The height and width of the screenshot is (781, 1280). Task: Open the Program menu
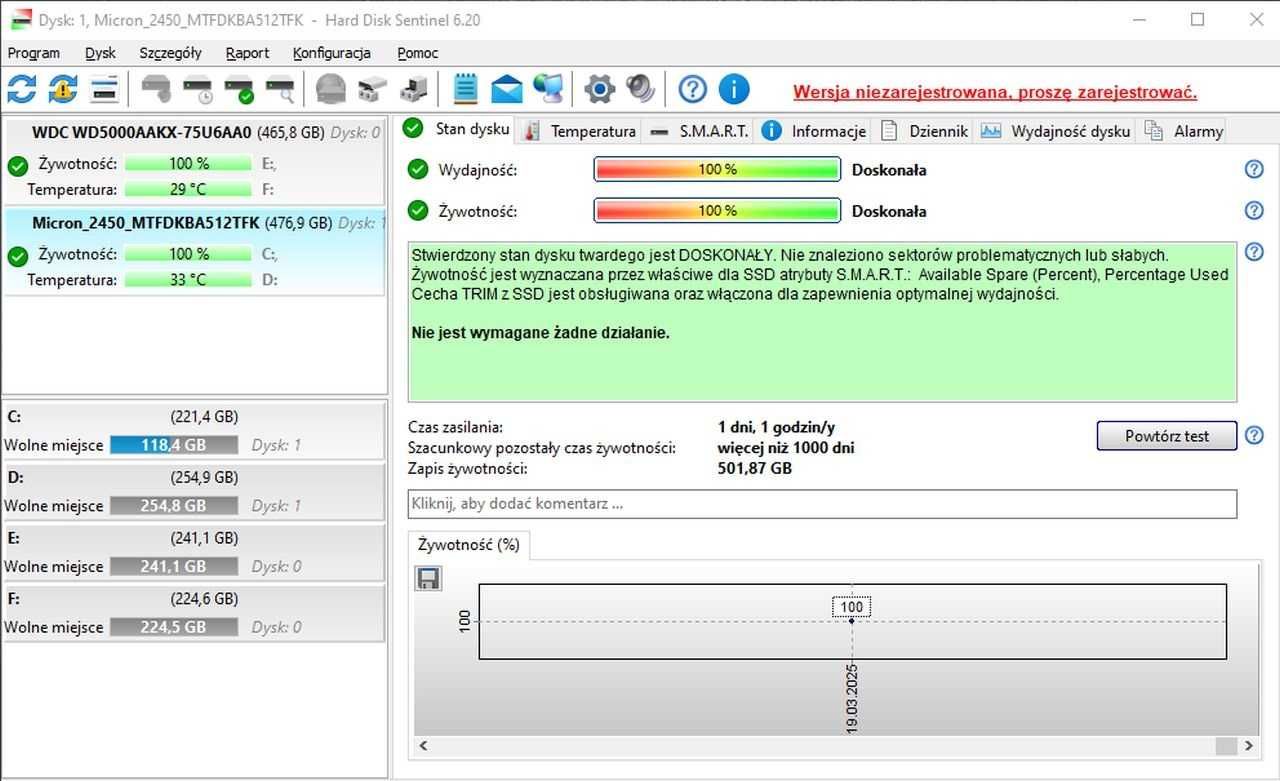34,53
